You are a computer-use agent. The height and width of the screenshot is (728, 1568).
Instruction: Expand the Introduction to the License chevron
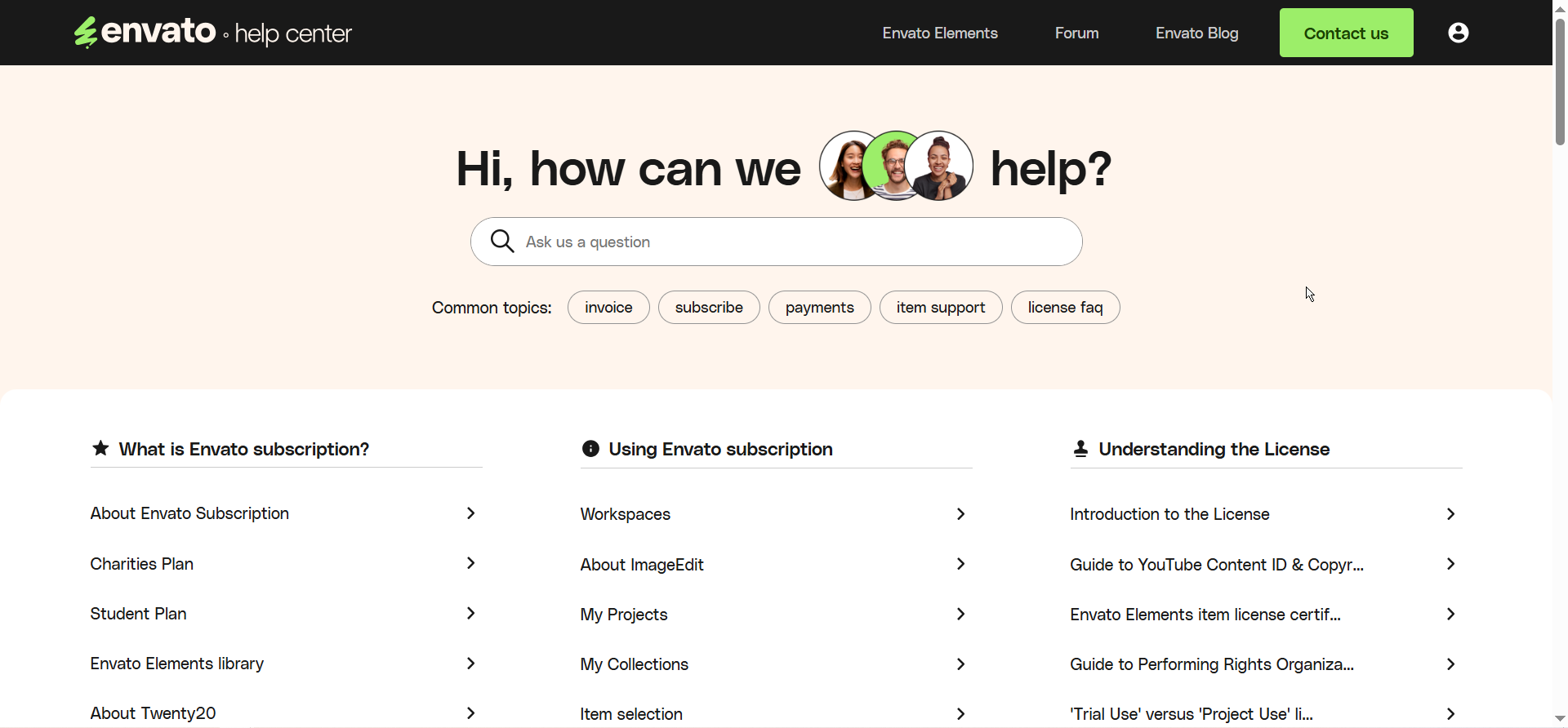(x=1450, y=514)
